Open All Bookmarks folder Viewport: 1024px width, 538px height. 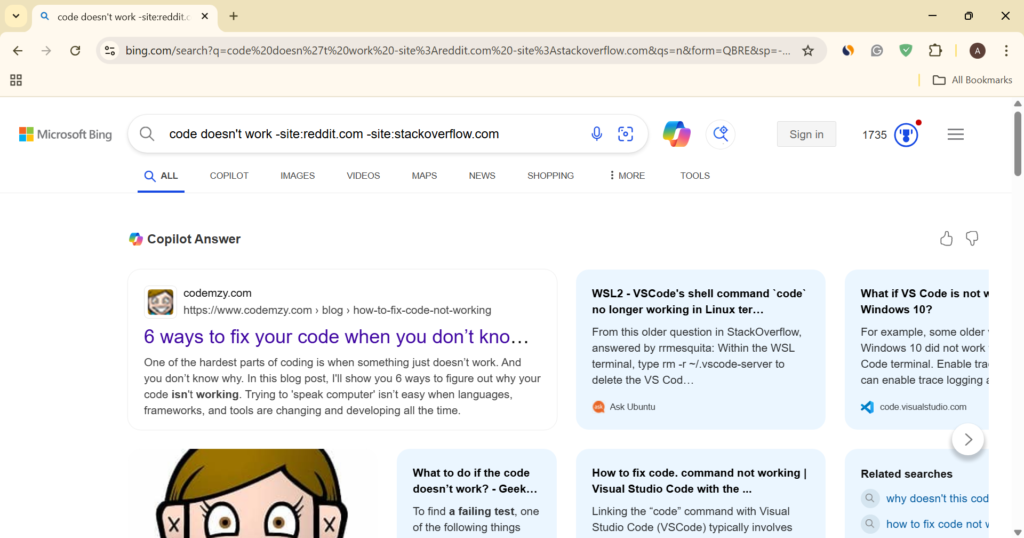point(972,80)
